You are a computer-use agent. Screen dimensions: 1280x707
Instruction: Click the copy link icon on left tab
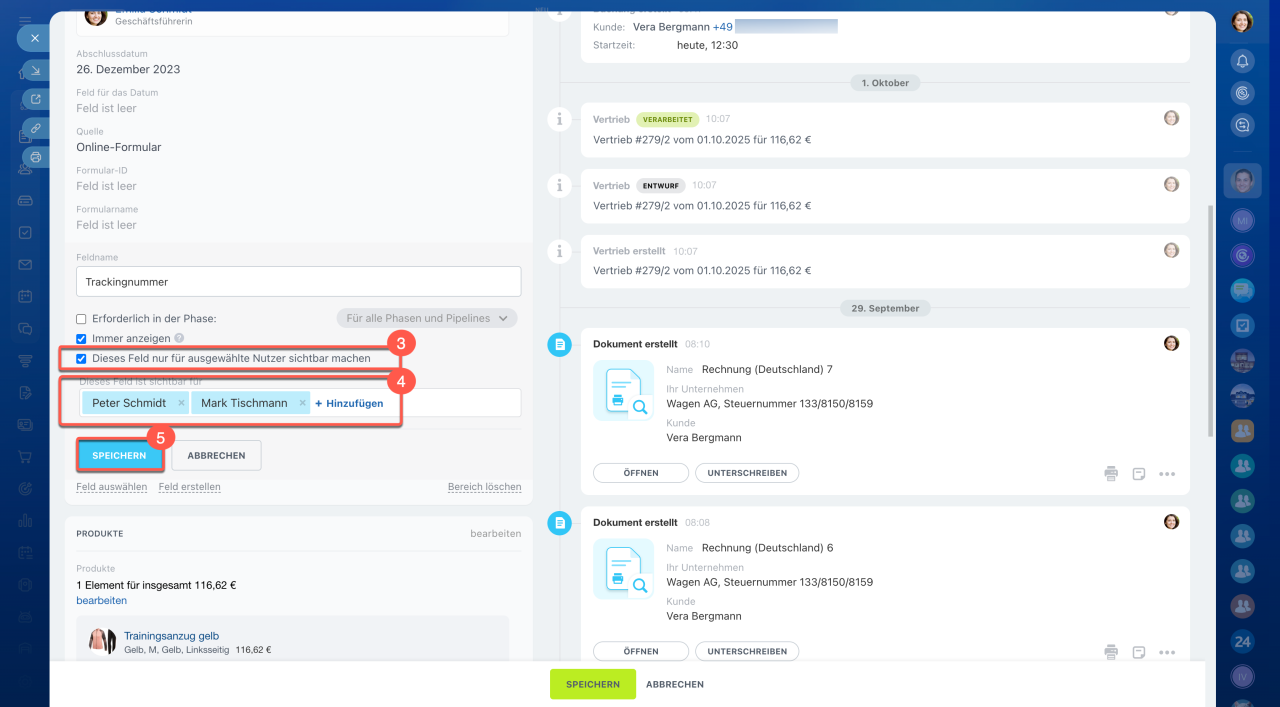coord(35,128)
